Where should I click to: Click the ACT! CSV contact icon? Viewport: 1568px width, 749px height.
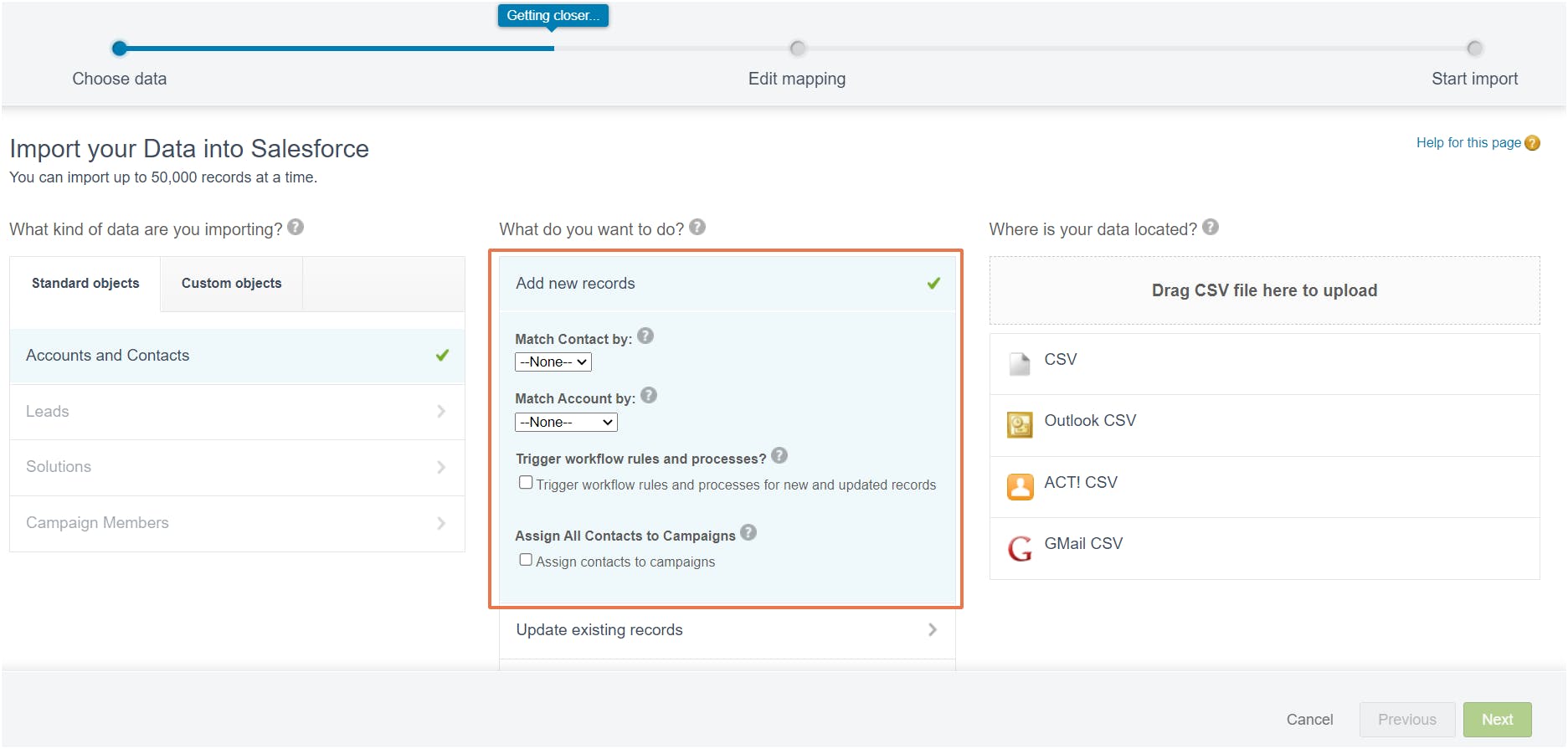pyautogui.click(x=1020, y=486)
